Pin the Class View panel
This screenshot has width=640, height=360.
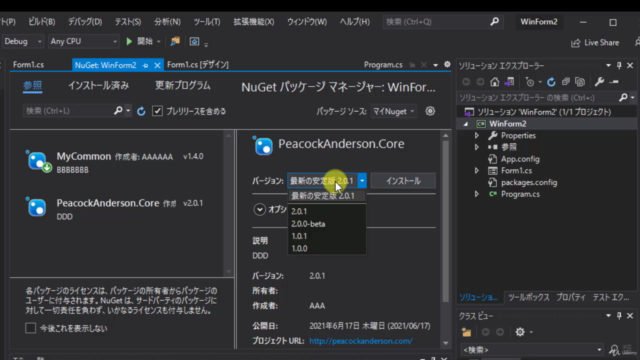(x=619, y=316)
